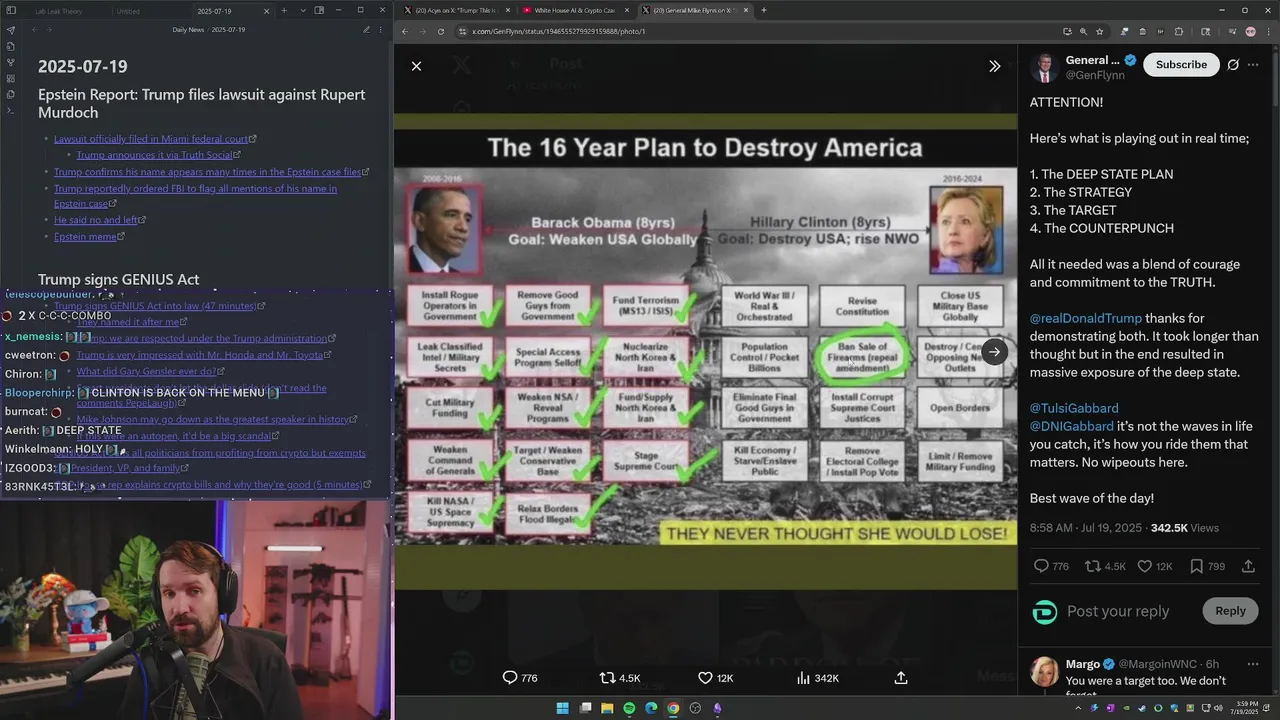This screenshot has width=1280, height=720.
Task: Open 342.5K Views count in sidebar
Action: [x=1185, y=528]
